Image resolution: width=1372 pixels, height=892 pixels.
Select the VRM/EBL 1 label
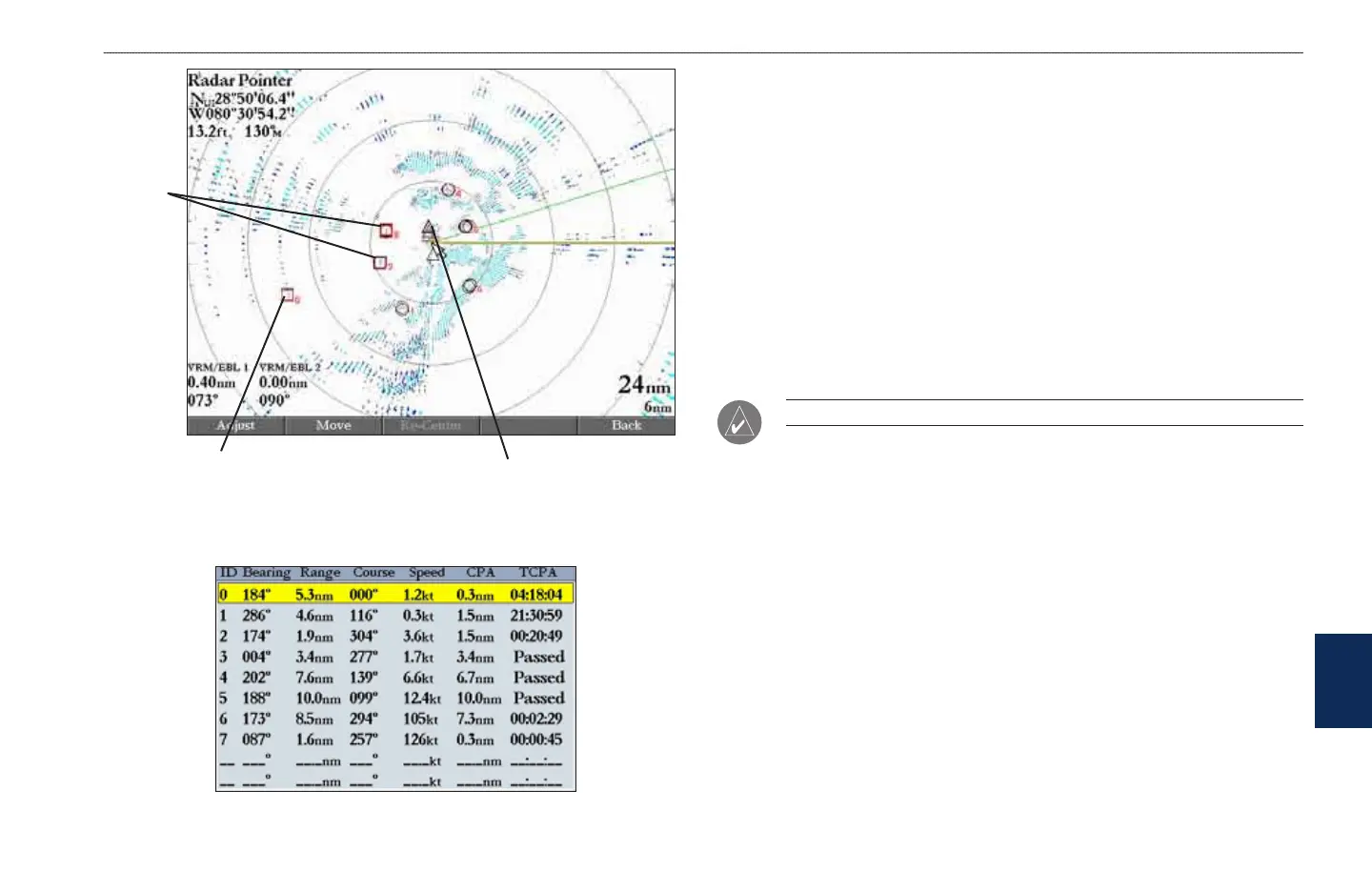218,367
